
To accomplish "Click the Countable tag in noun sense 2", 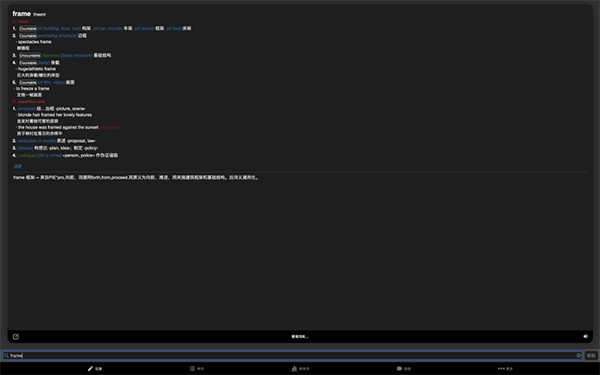I will click(x=28, y=36).
